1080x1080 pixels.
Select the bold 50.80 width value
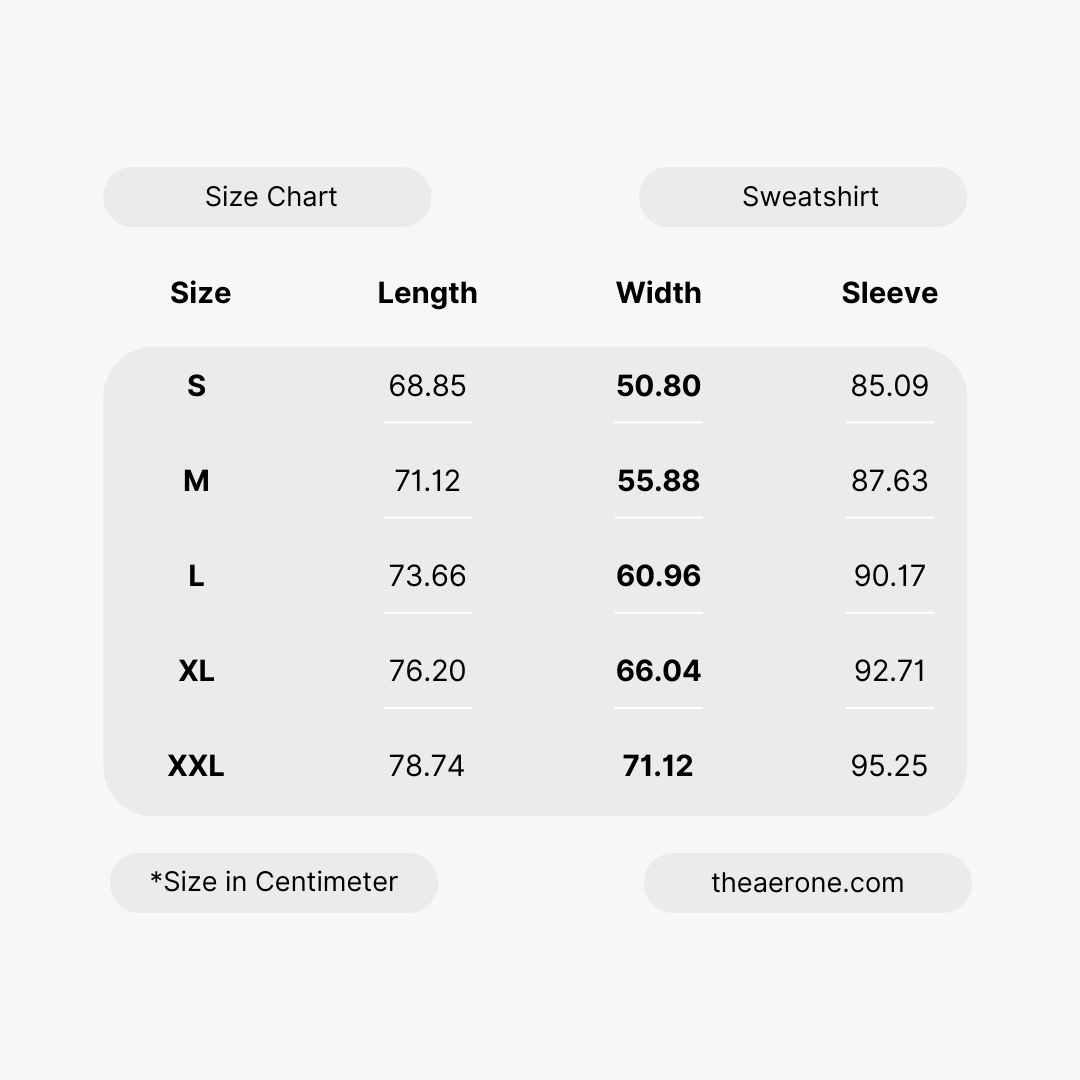[x=658, y=386]
